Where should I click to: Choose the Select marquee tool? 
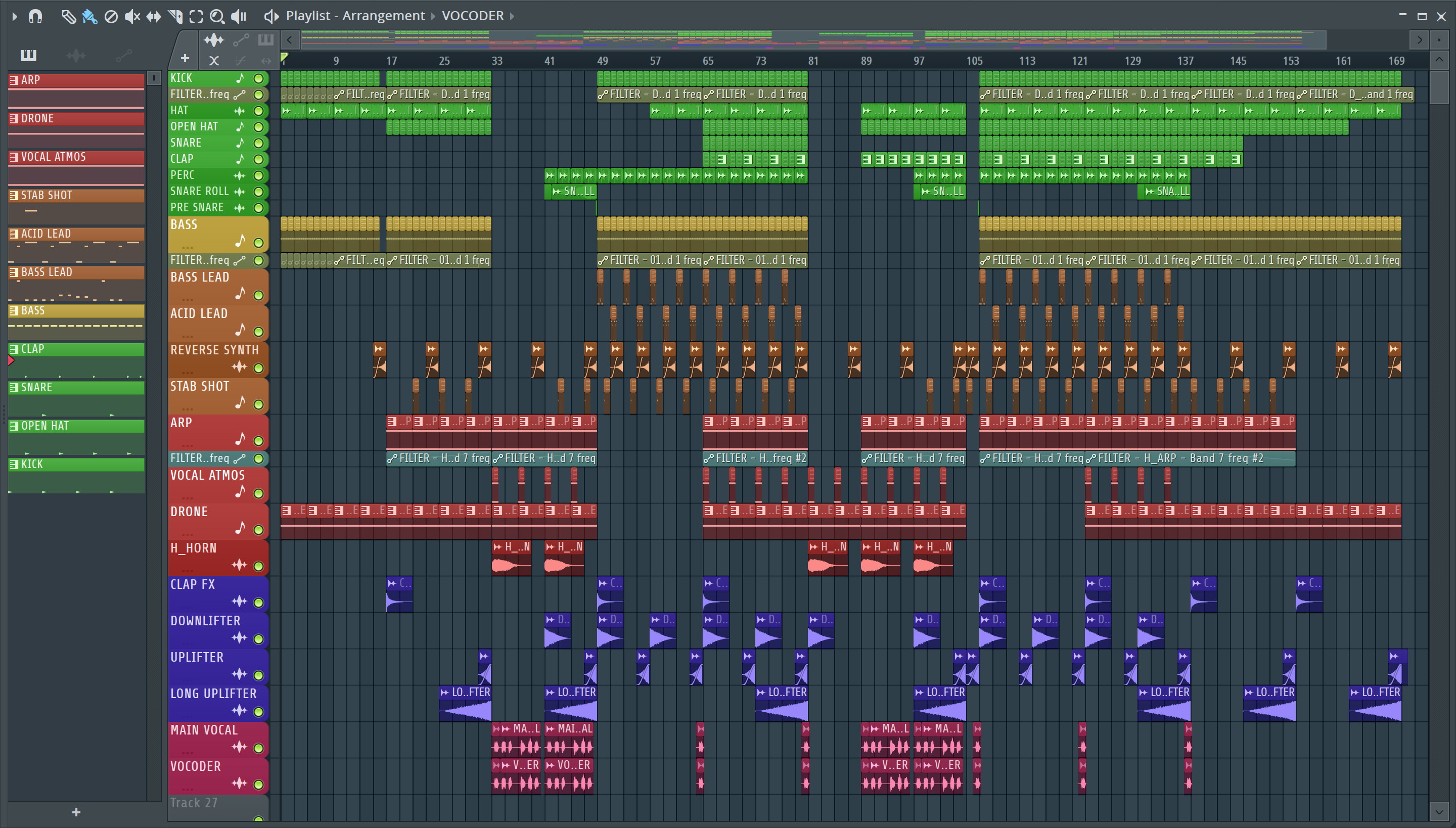click(x=196, y=17)
